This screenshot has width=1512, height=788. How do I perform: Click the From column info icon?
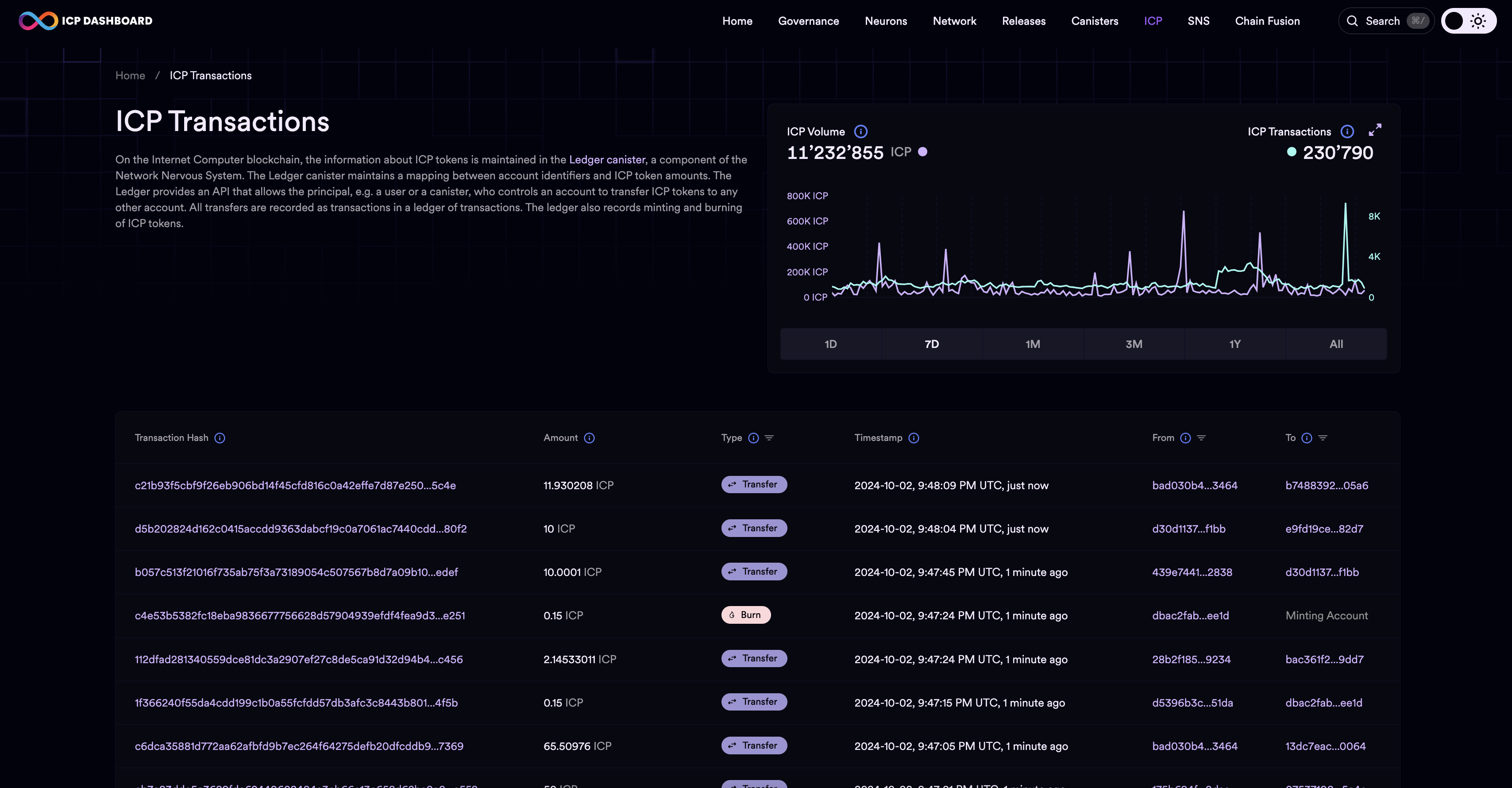tap(1185, 438)
